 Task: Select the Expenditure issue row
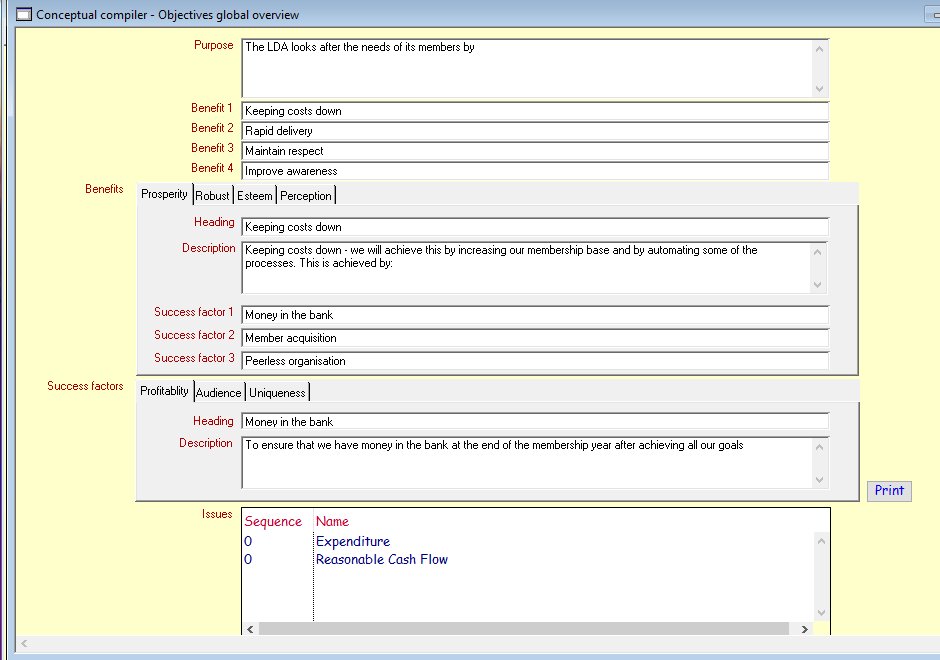click(x=352, y=542)
